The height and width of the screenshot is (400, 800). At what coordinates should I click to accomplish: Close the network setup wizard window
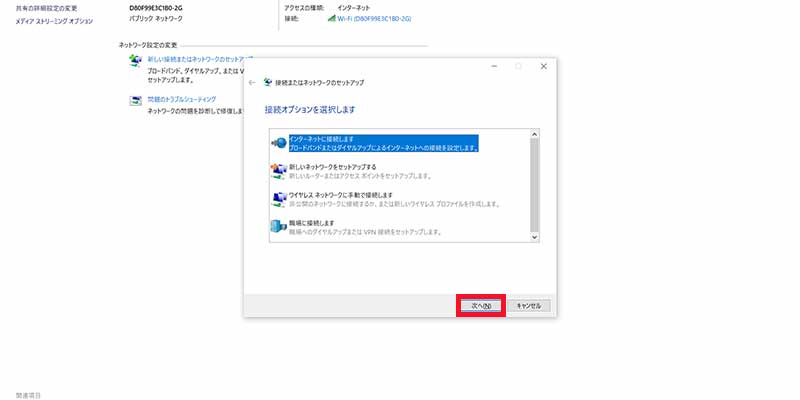543,66
